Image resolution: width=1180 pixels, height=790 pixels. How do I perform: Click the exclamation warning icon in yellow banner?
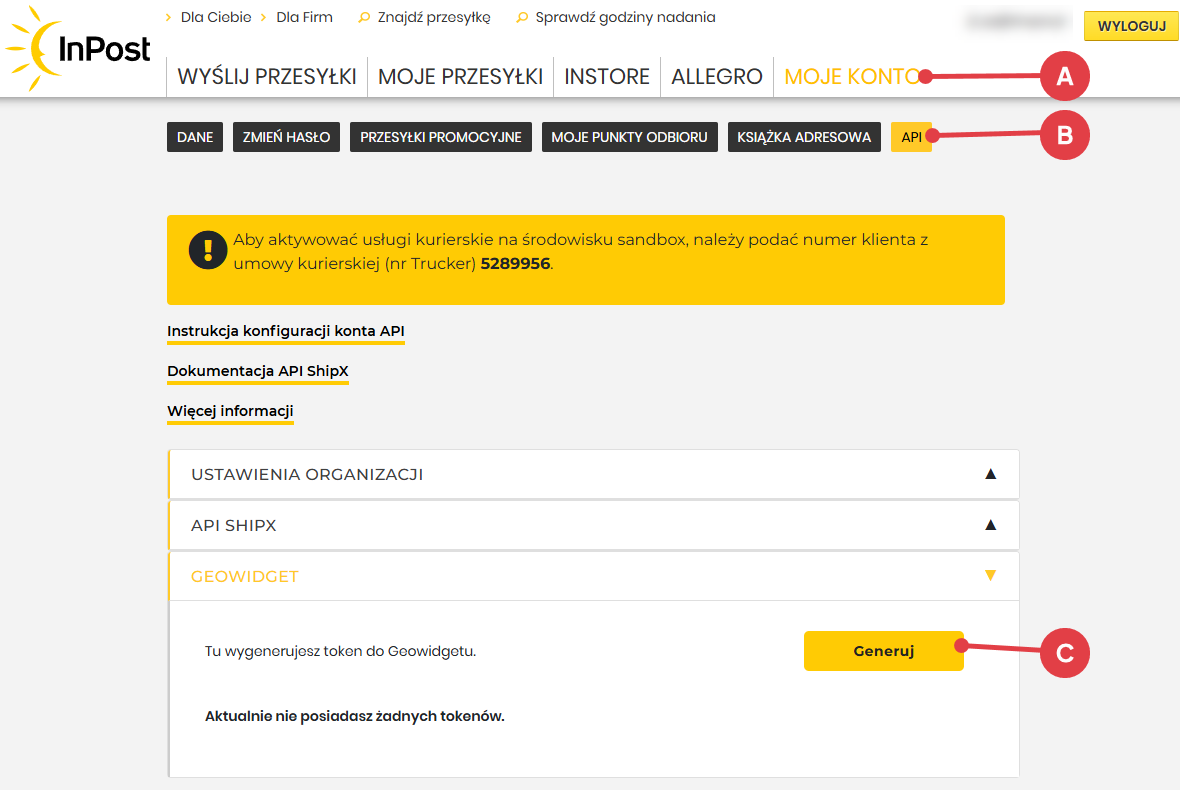click(208, 250)
